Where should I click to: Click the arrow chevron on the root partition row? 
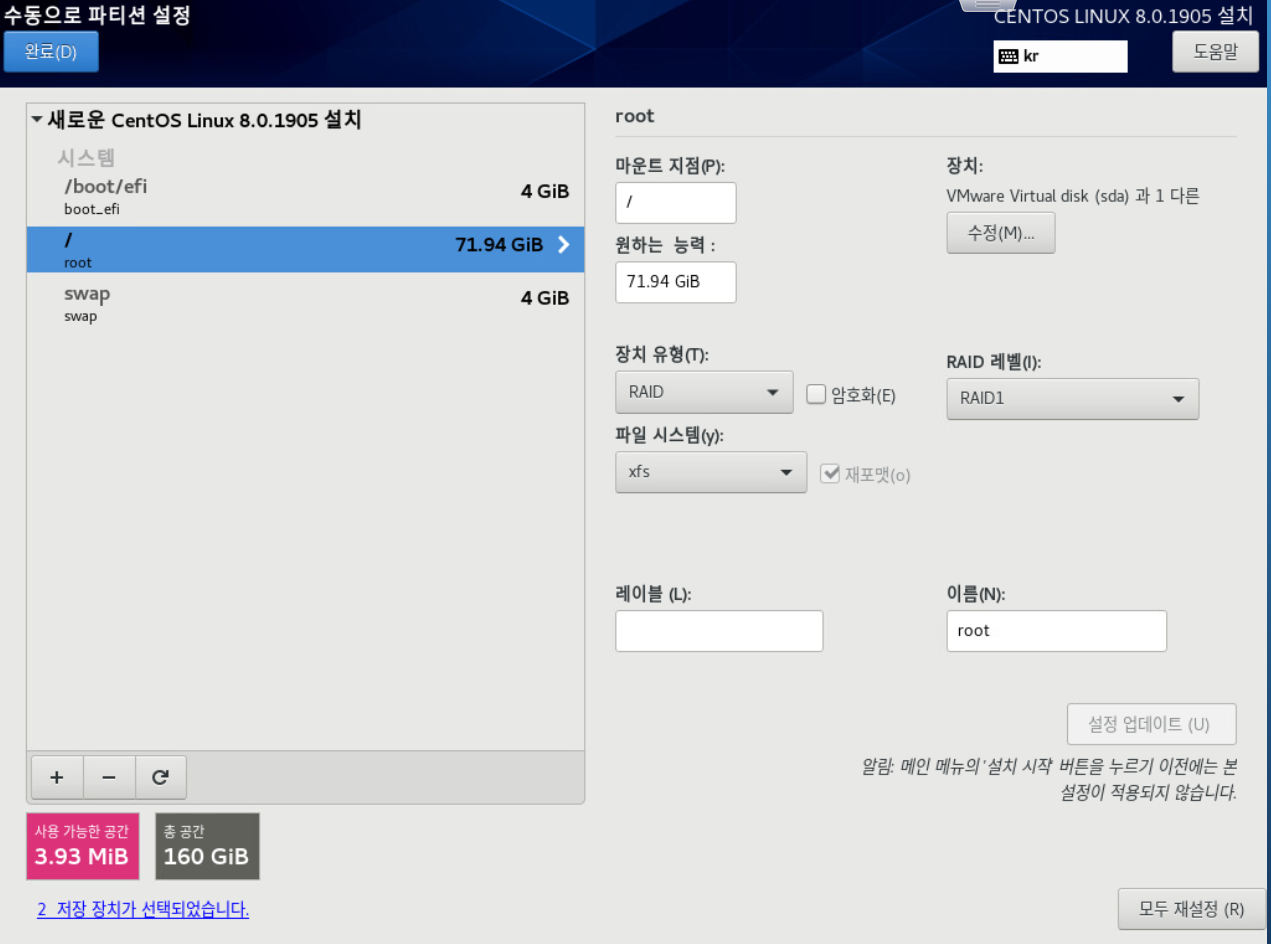click(x=564, y=244)
